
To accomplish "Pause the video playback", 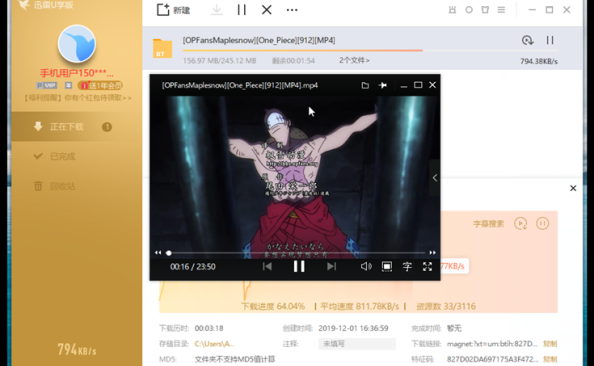I will pyautogui.click(x=299, y=266).
